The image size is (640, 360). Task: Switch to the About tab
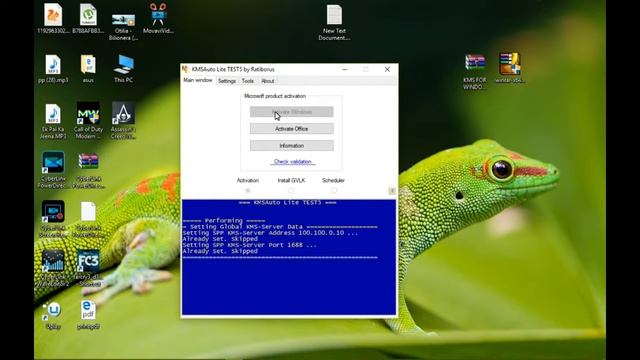268,81
